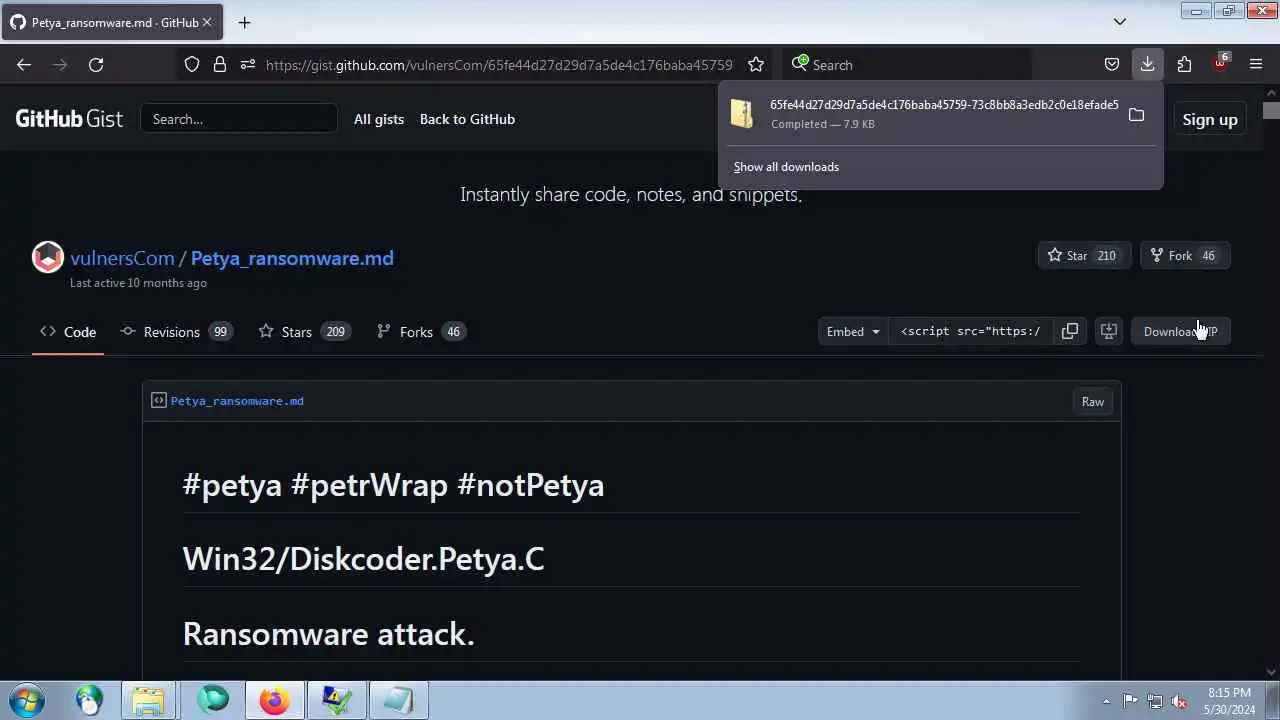
Task: Click the taskbar clock showing 8:15 PM
Action: coord(1229,700)
